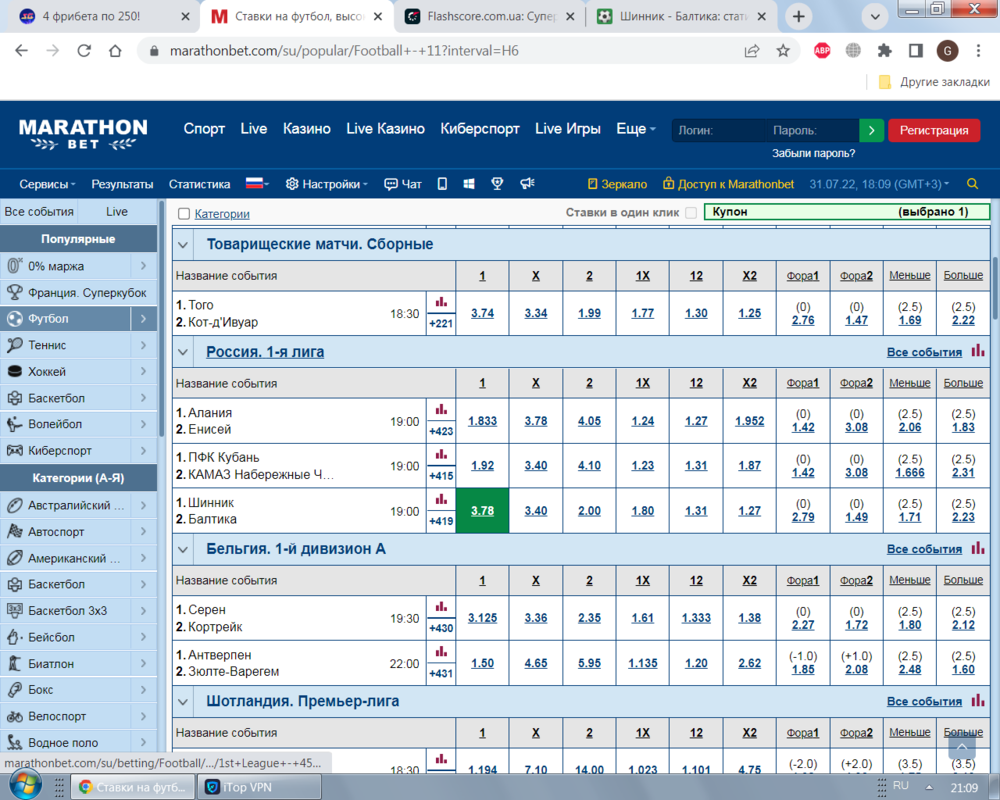Bookmark this page with star icon

tap(783, 51)
